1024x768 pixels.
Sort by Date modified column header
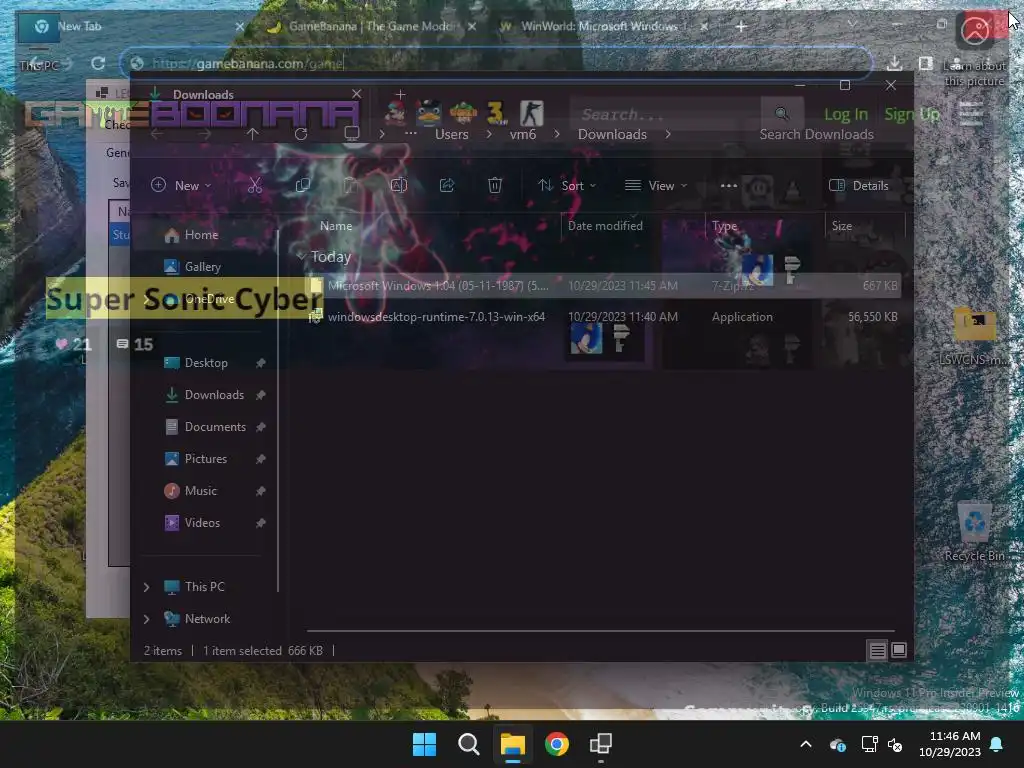(605, 226)
